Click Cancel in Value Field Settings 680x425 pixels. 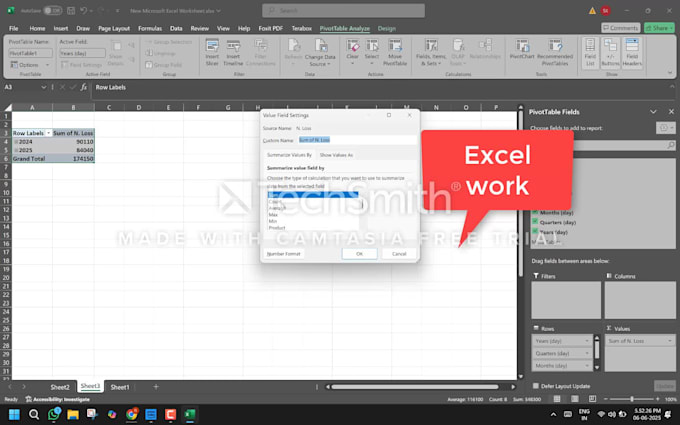399,254
